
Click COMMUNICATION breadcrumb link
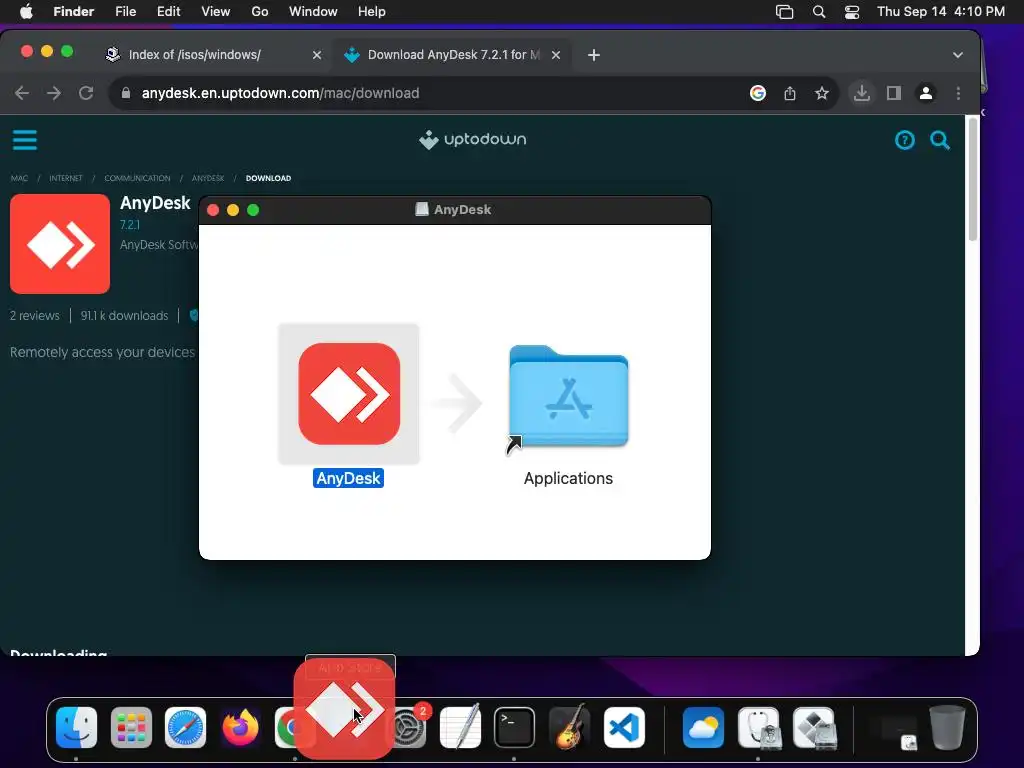137,178
